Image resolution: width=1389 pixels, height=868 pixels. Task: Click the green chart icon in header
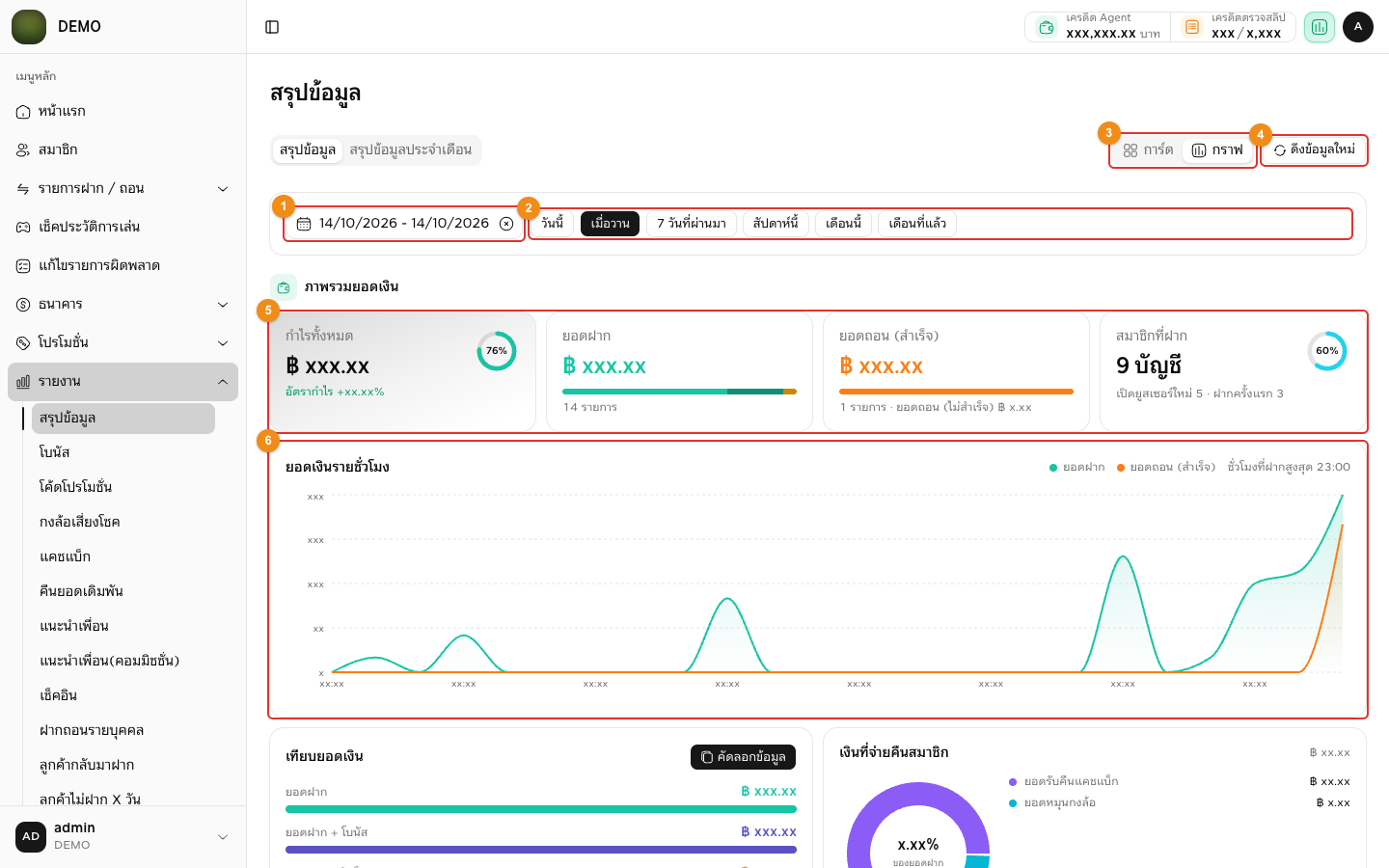tap(1320, 27)
